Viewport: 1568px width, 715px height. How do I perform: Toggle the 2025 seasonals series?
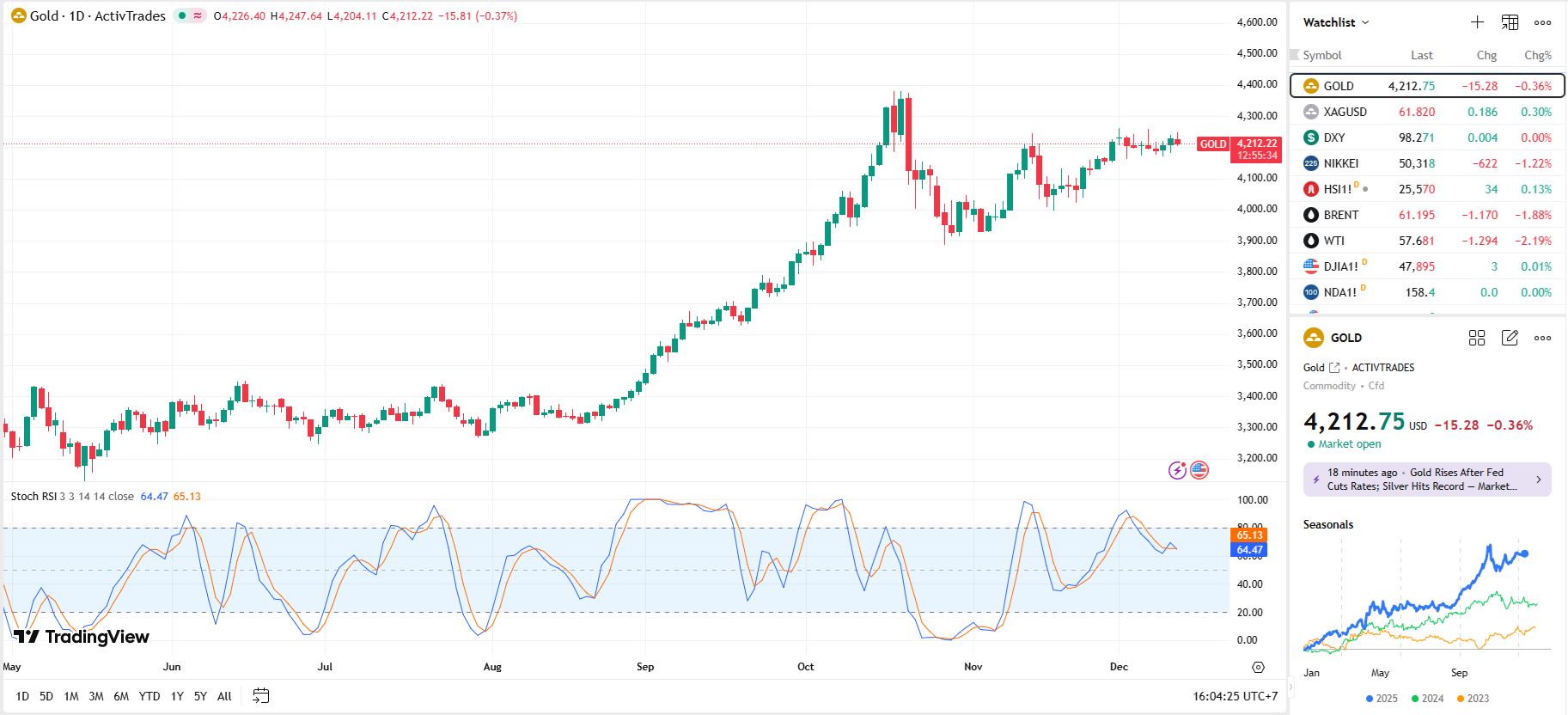click(1382, 699)
